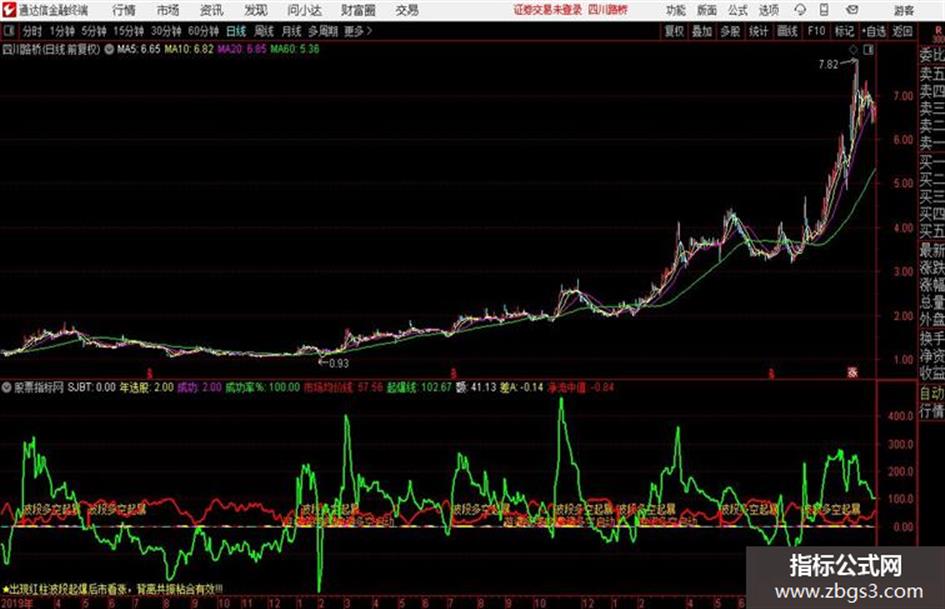
Task: Click the diamond icon above the chart
Action: pyautogui.click(x=853, y=50)
